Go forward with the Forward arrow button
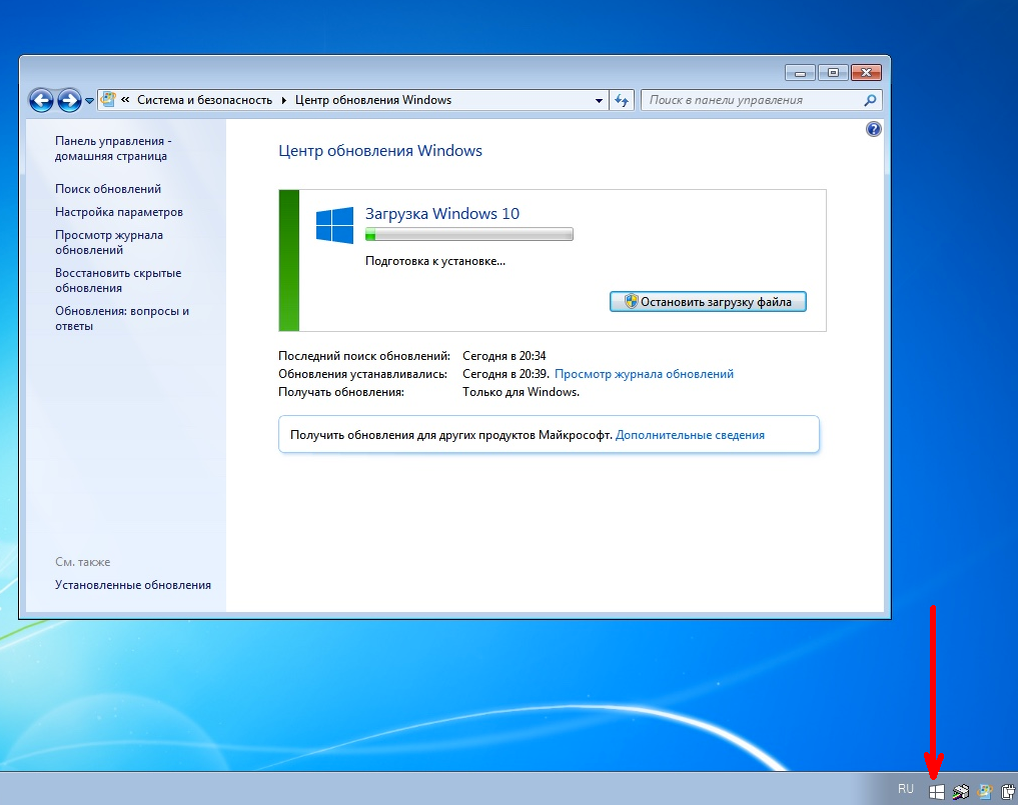Screen dimensions: 1018x805 [x=69, y=101]
